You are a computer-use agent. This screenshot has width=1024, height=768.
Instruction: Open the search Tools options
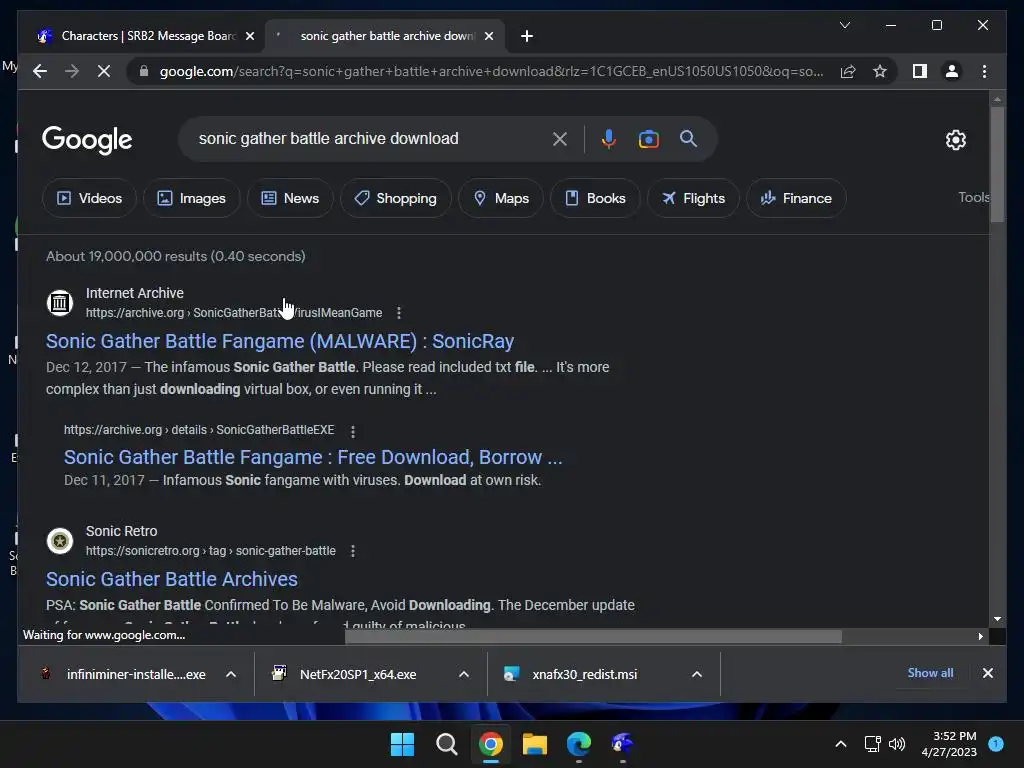click(x=973, y=197)
